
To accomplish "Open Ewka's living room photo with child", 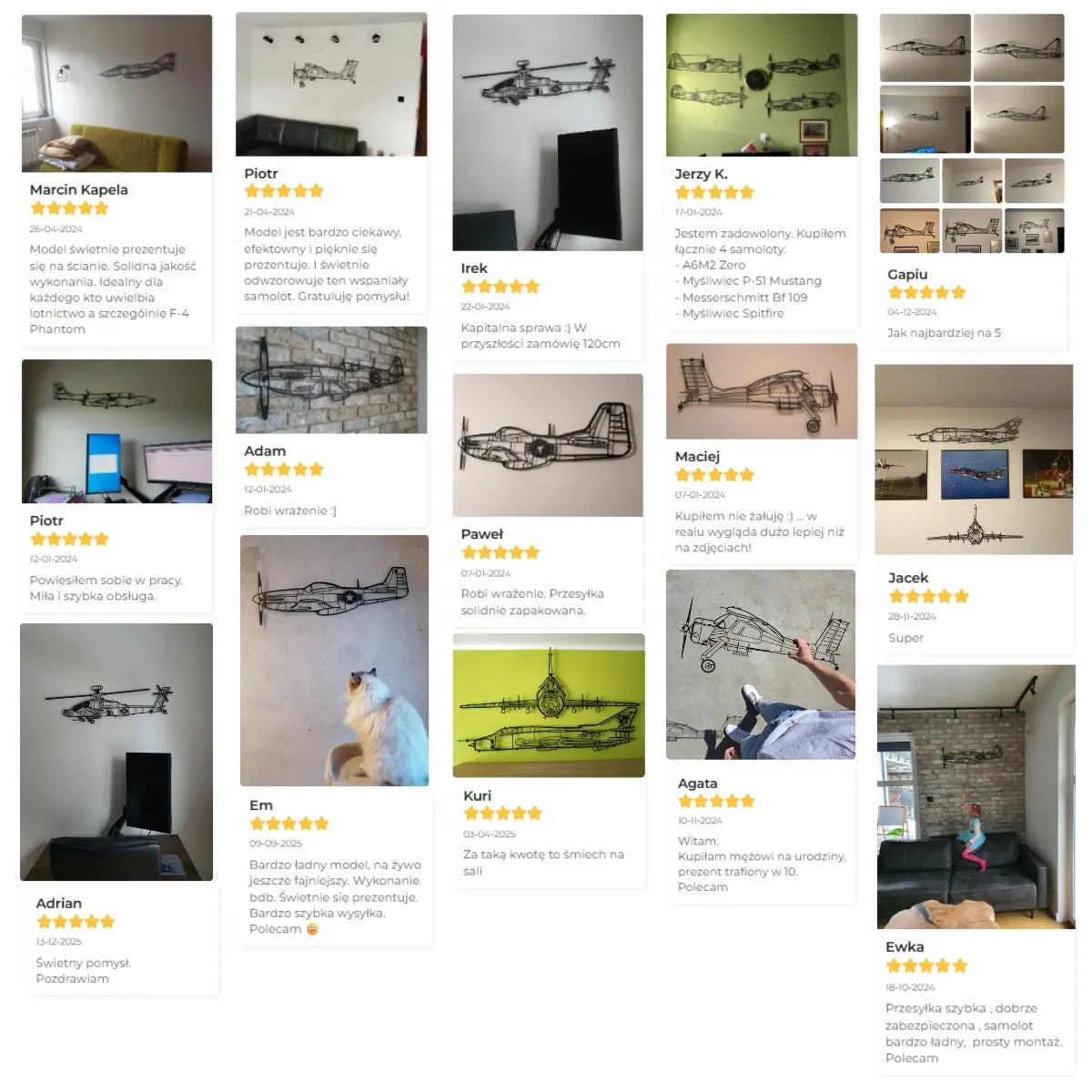I will pos(976,797).
